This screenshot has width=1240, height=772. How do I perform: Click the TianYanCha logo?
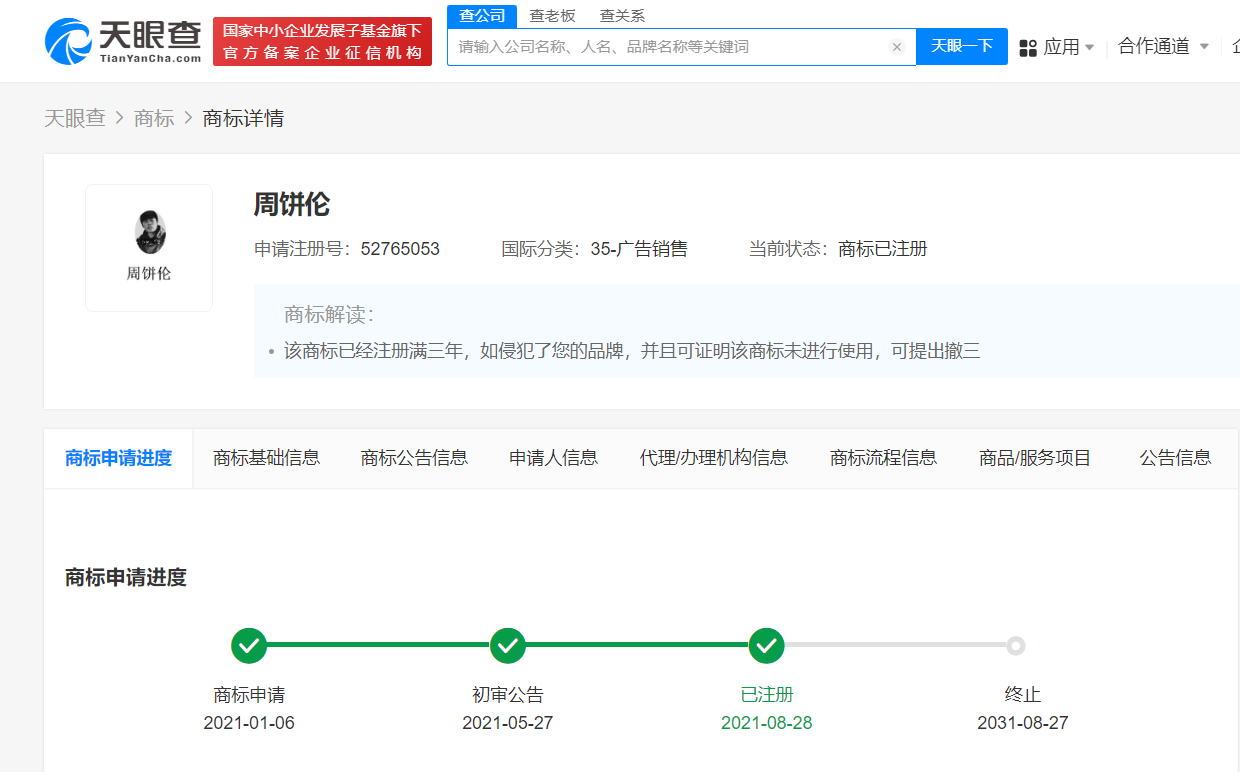[x=122, y=42]
